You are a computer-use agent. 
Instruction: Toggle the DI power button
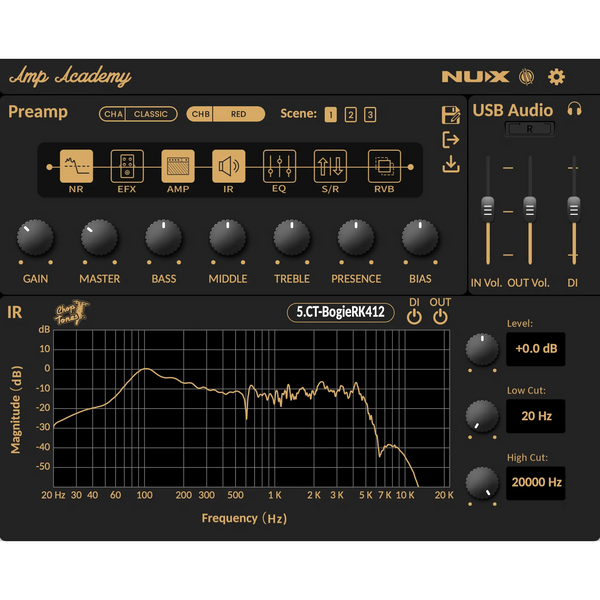[x=415, y=317]
